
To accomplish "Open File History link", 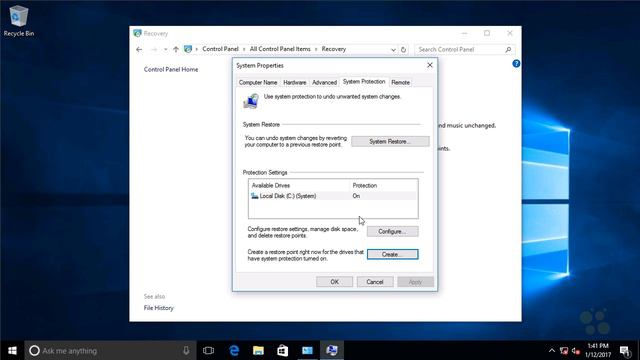I will click(x=158, y=308).
